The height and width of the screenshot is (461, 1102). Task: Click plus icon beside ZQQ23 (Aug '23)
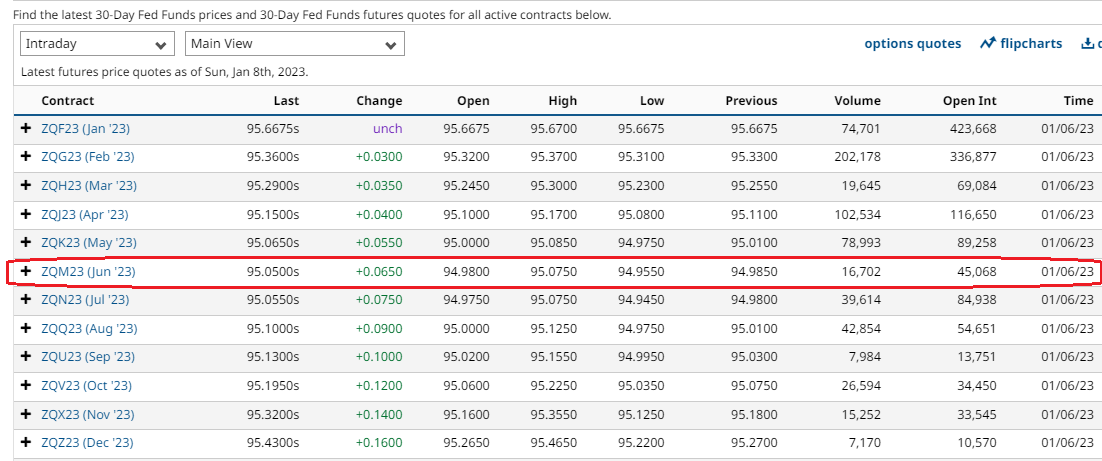click(x=26, y=329)
